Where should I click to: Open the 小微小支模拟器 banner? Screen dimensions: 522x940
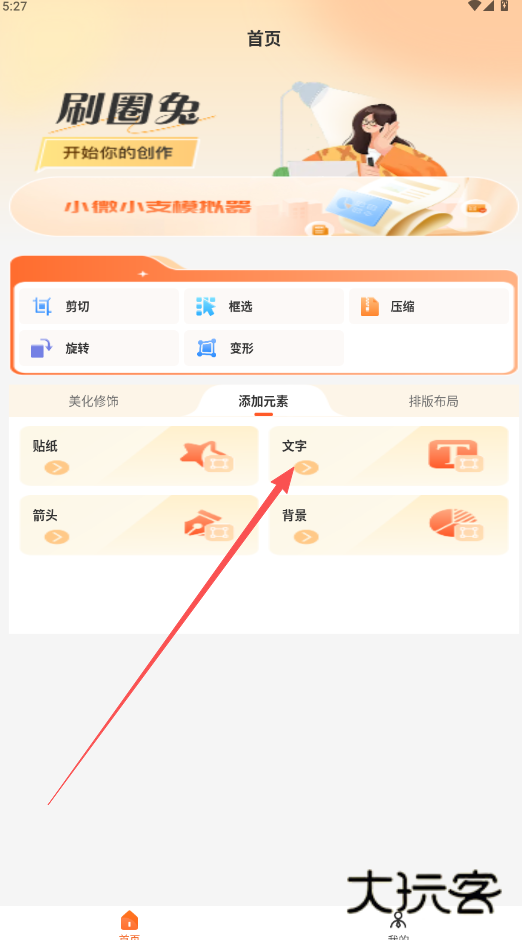point(264,207)
